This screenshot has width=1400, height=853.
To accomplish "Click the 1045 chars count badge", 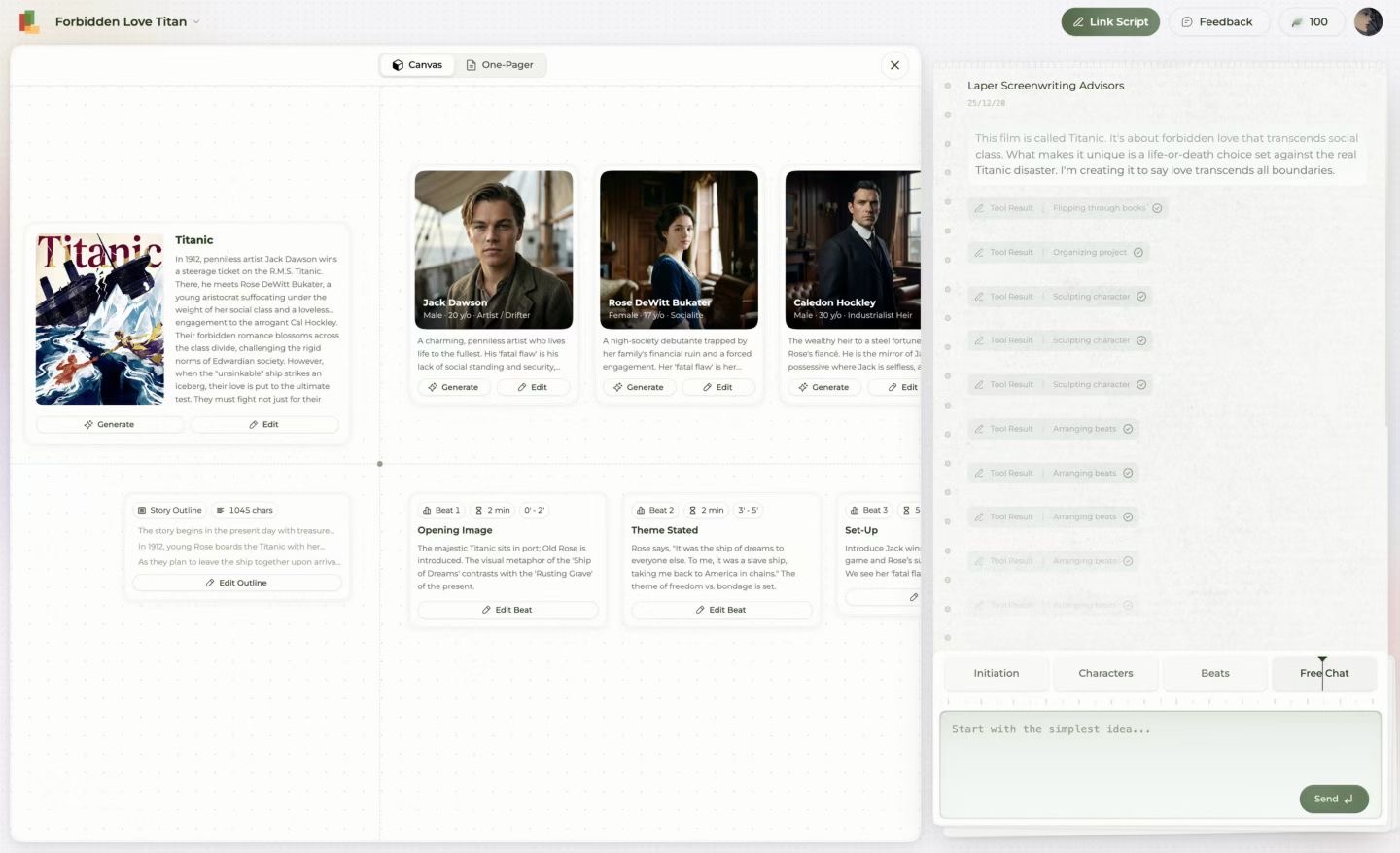I will point(244,510).
